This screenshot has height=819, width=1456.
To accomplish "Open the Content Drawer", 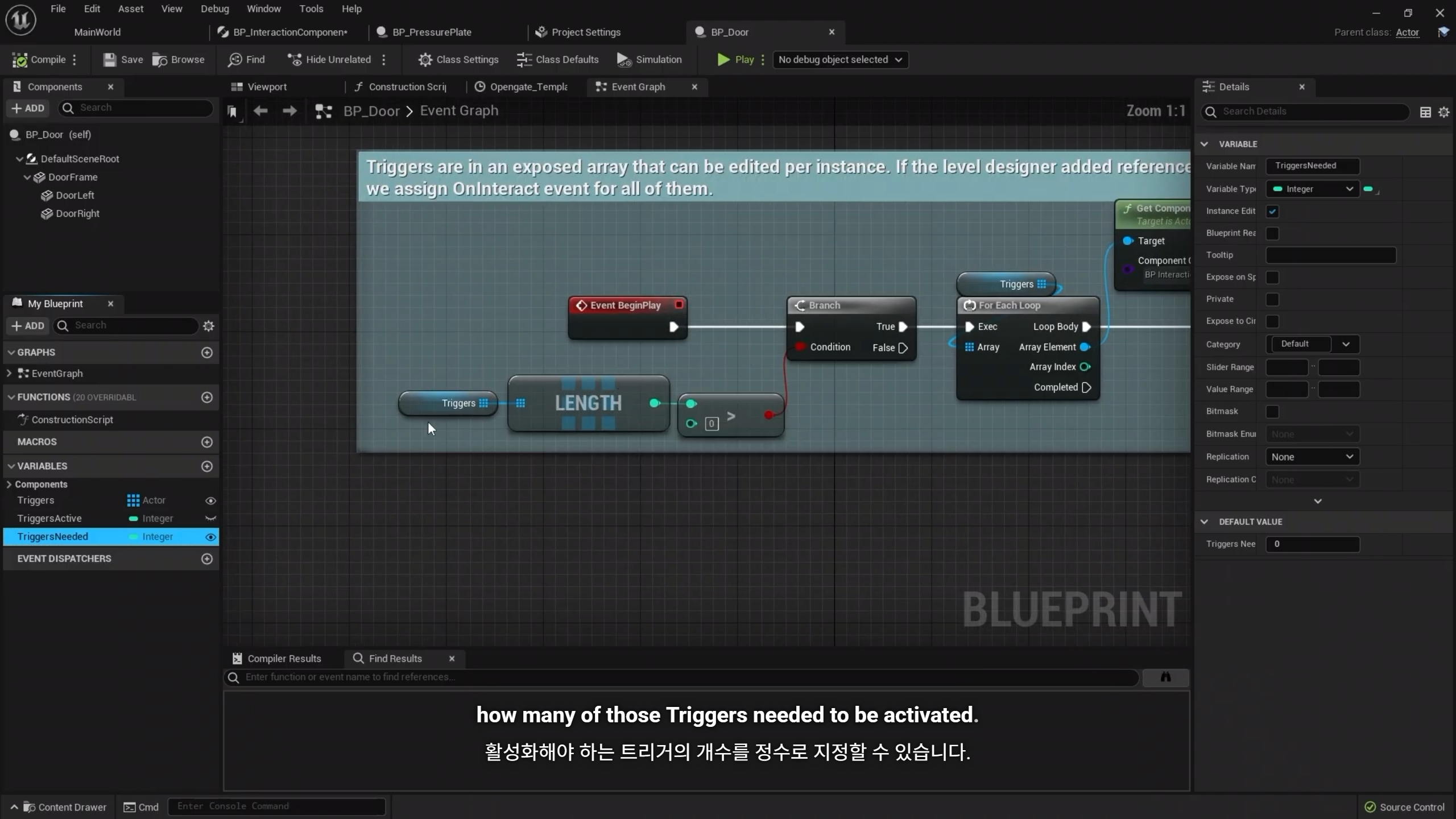I will point(59,807).
